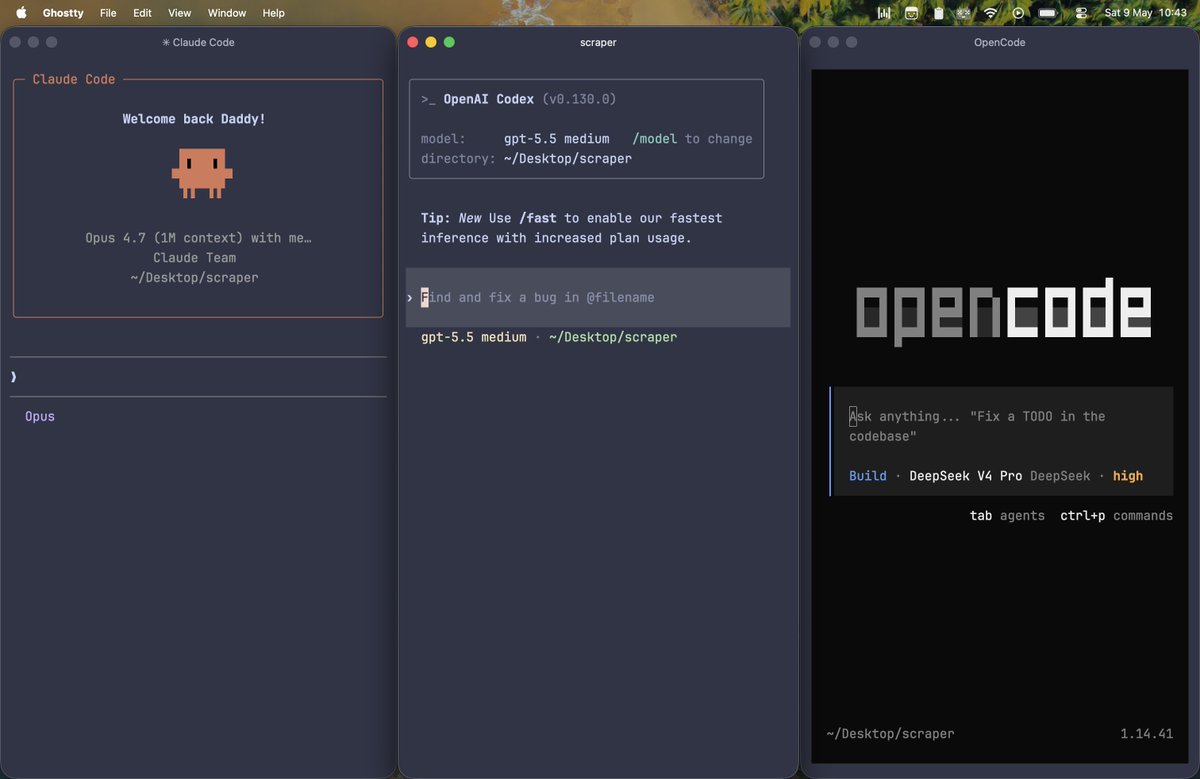Maximize the scraper window with green button
This screenshot has width=1200, height=779.
click(x=449, y=42)
